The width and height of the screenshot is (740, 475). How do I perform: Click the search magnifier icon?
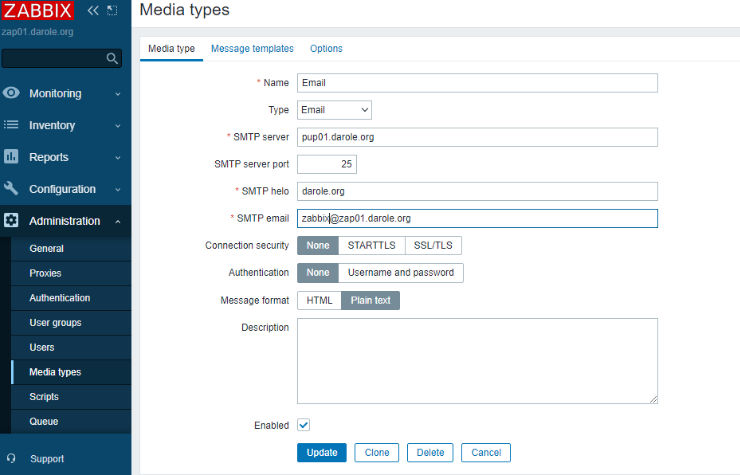tap(112, 59)
